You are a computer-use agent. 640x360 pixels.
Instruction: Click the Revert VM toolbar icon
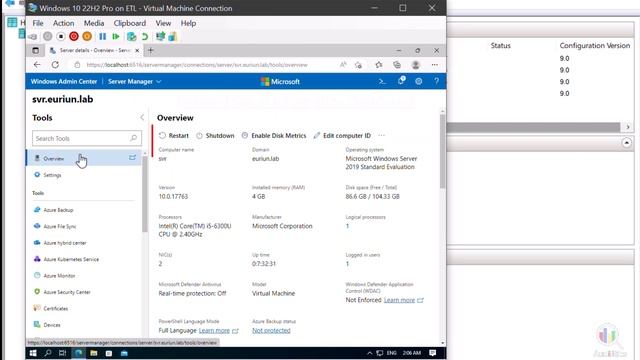click(145, 37)
